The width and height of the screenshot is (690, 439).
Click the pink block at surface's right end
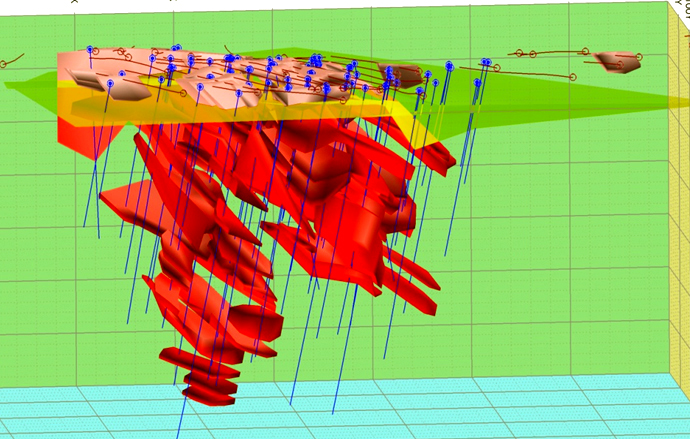click(x=405, y=74)
